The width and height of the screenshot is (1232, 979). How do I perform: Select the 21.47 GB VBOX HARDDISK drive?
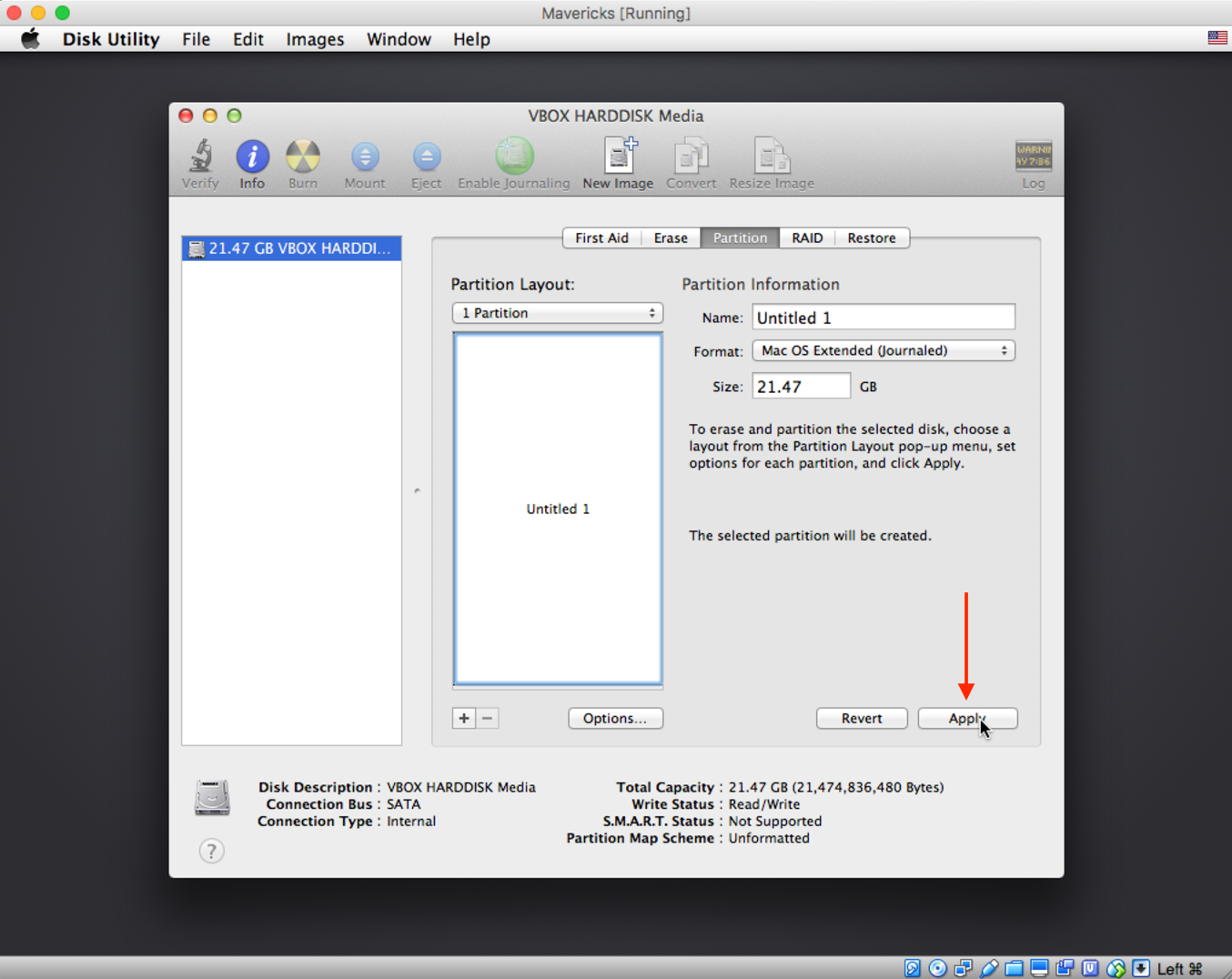[291, 248]
